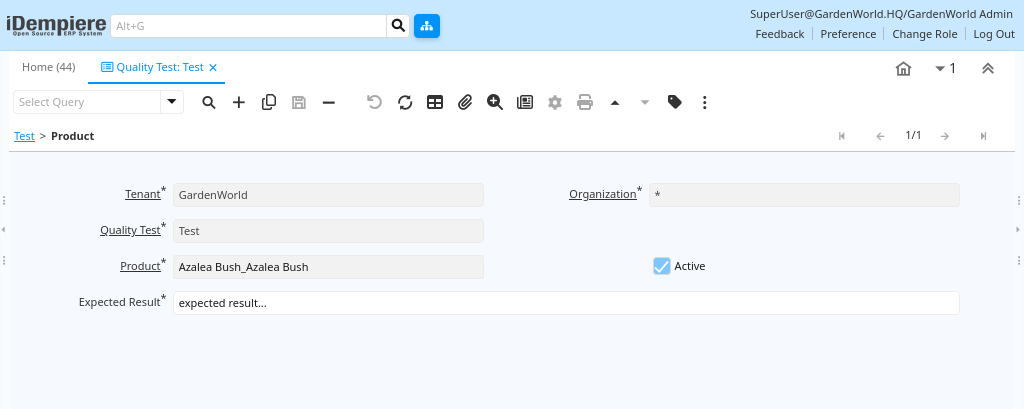Focus the Alt+G global search box
Image resolution: width=1024 pixels, height=409 pixels.
[x=249, y=26]
